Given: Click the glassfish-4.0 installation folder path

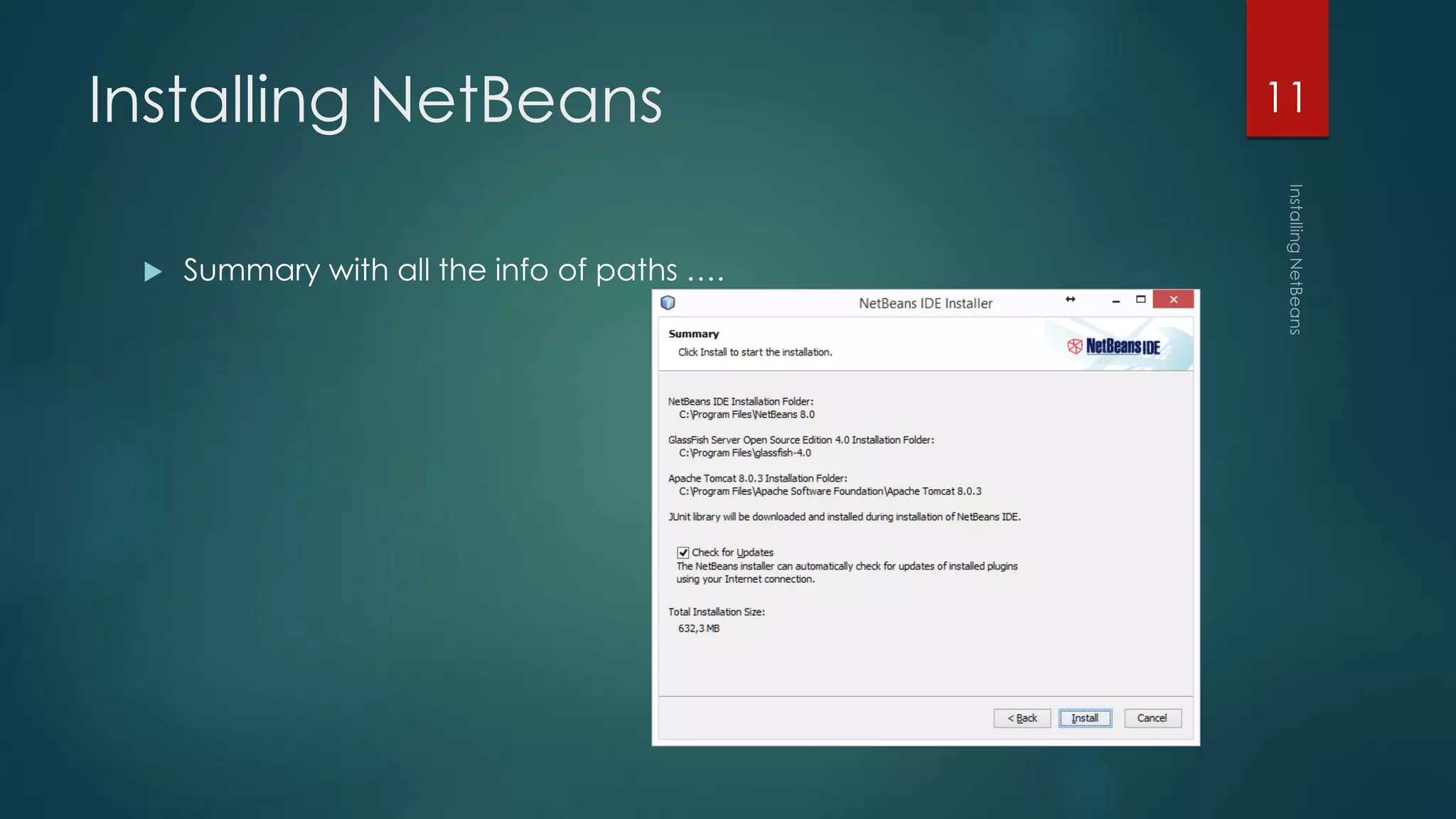Looking at the screenshot, I should [744, 453].
